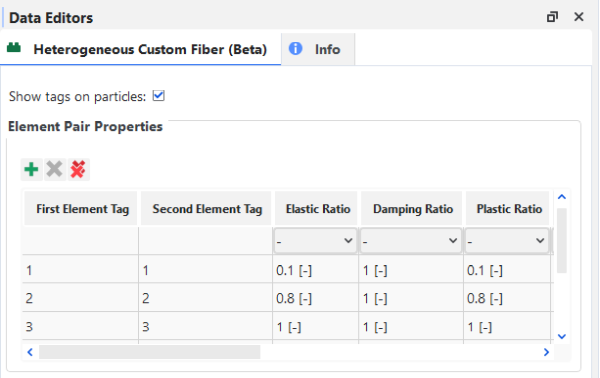The height and width of the screenshot is (378, 600).
Task: Open the Elastic Ratio unit dropdown
Action: coord(315,241)
